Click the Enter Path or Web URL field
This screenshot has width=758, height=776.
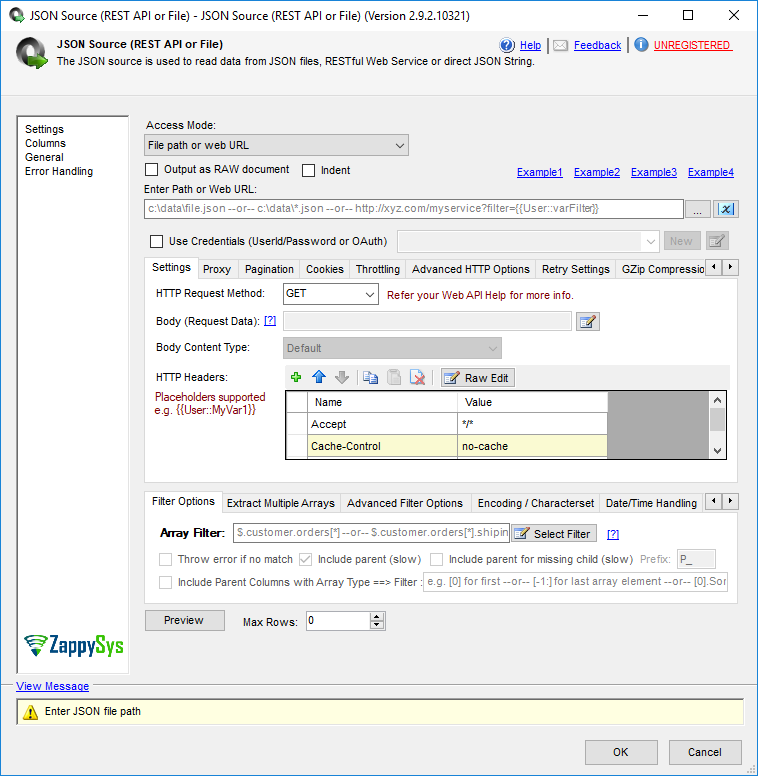pos(414,209)
